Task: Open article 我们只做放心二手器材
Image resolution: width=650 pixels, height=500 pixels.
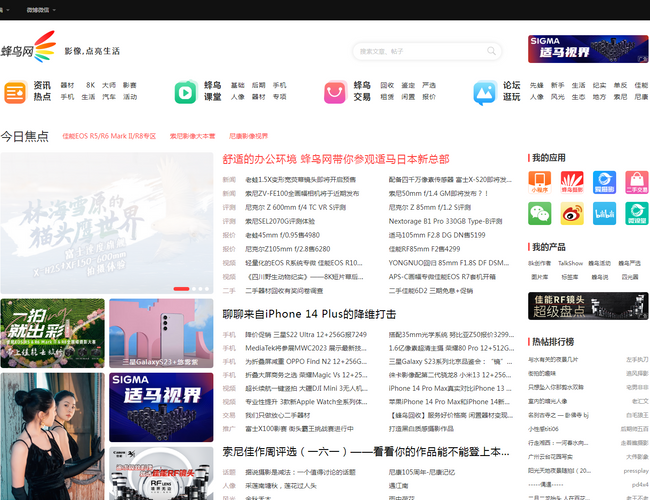Action: tap(277, 415)
